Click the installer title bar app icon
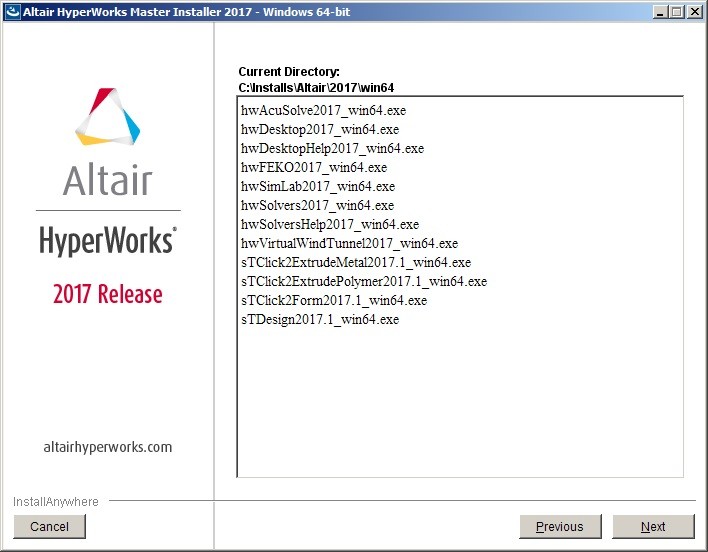 tap(12, 12)
